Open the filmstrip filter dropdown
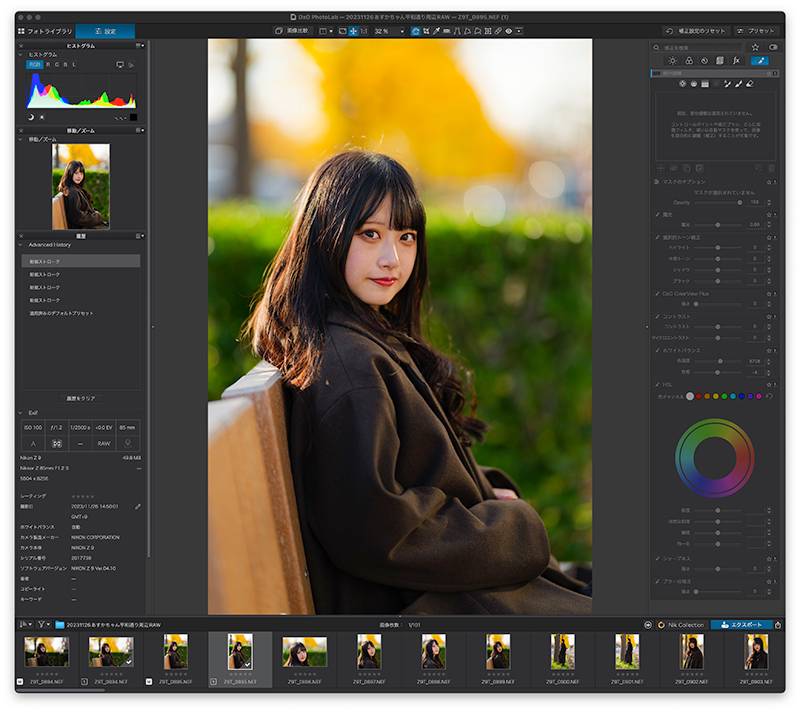800x711 pixels. [x=44, y=624]
